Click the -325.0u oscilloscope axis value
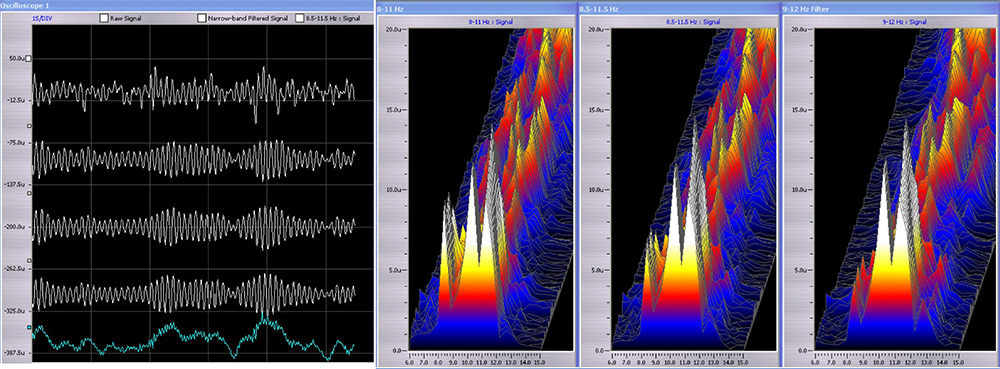Image resolution: width=1000 pixels, height=369 pixels. 15,311
